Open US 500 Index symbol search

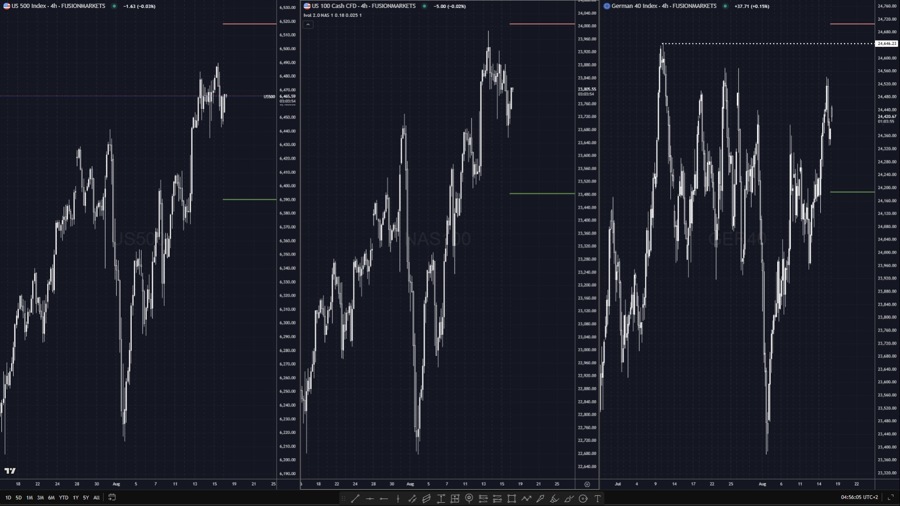click(55, 6)
